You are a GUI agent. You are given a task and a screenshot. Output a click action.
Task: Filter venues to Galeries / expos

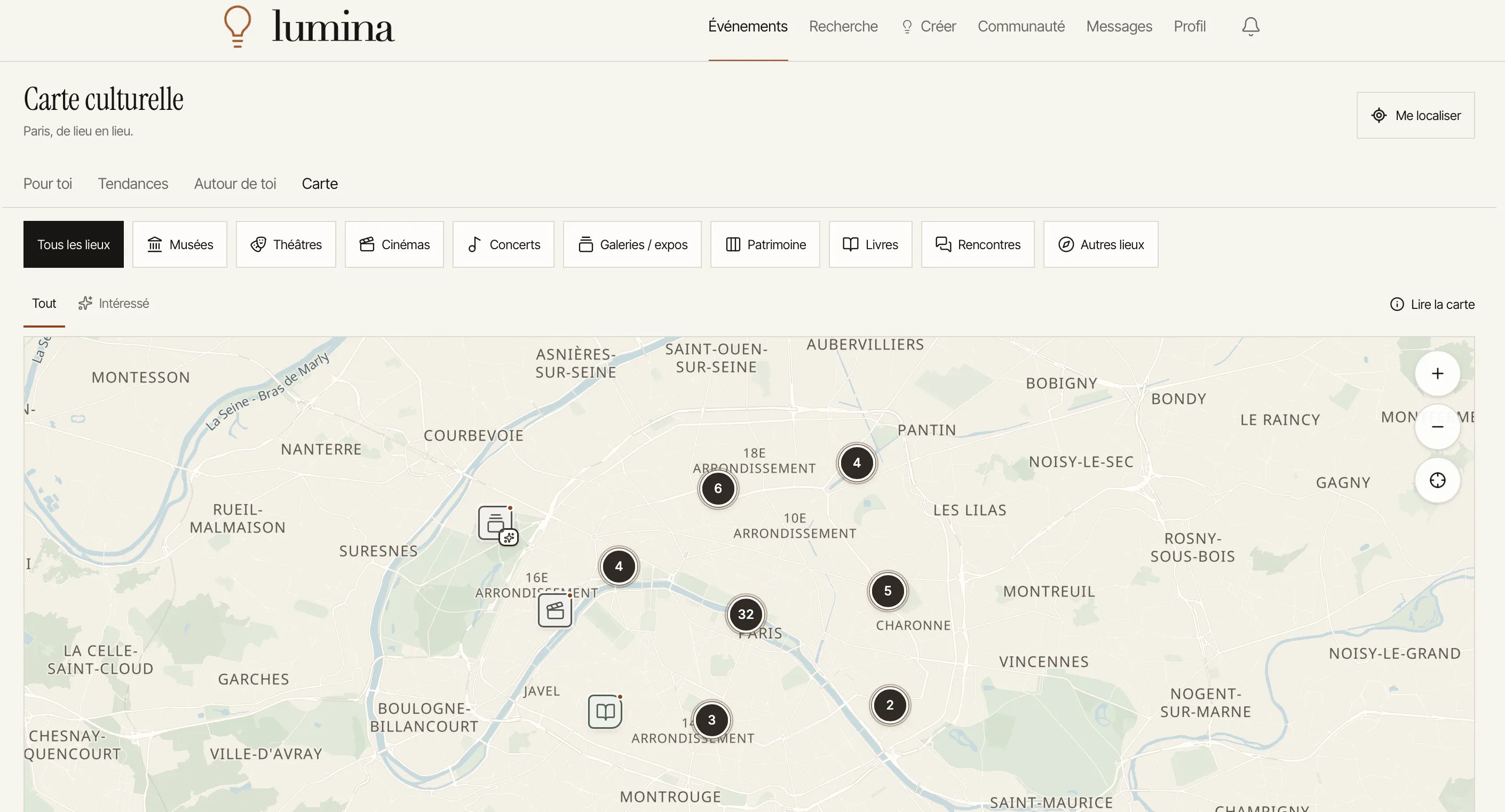tap(632, 244)
